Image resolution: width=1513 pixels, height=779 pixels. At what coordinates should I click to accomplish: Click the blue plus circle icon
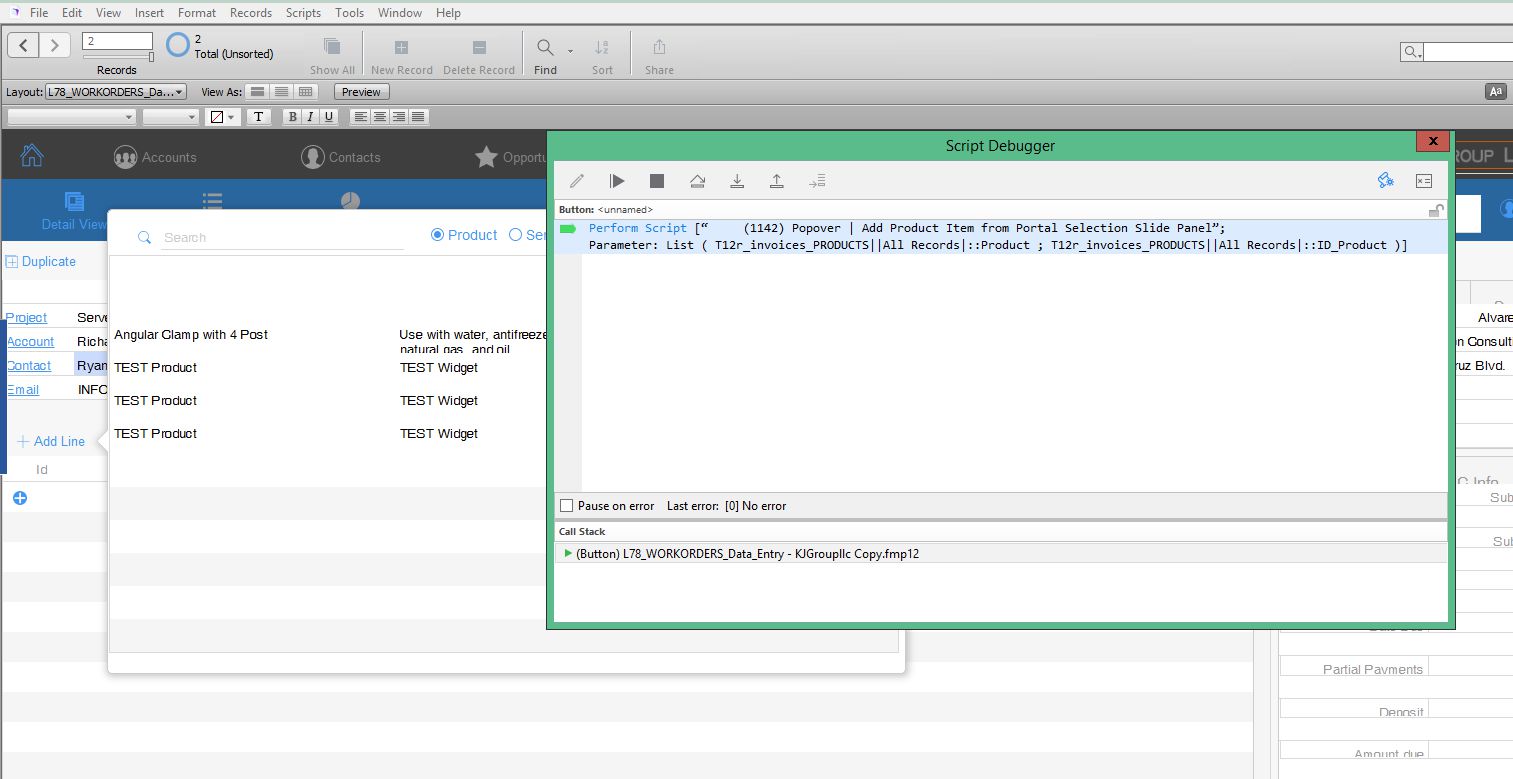(x=19, y=497)
